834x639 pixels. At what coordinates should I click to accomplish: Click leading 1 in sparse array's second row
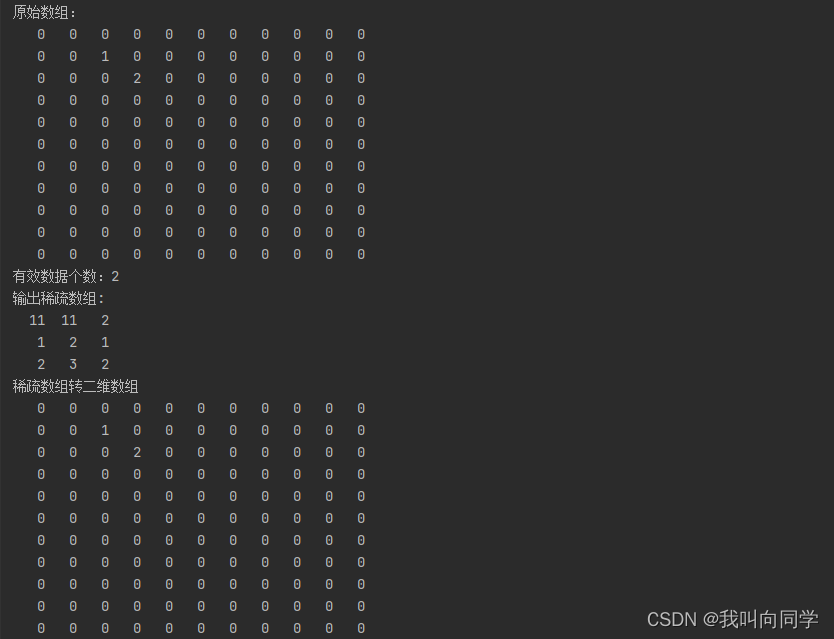pyautogui.click(x=41, y=343)
